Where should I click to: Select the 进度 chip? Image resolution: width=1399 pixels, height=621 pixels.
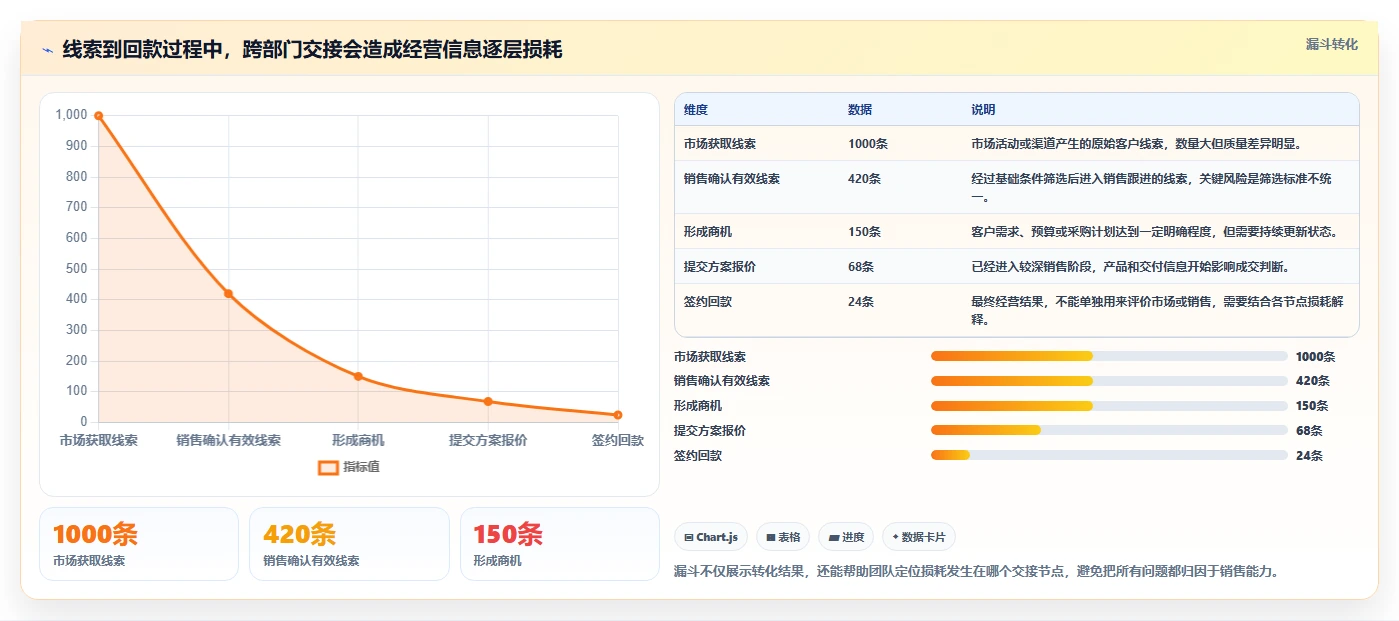point(846,537)
